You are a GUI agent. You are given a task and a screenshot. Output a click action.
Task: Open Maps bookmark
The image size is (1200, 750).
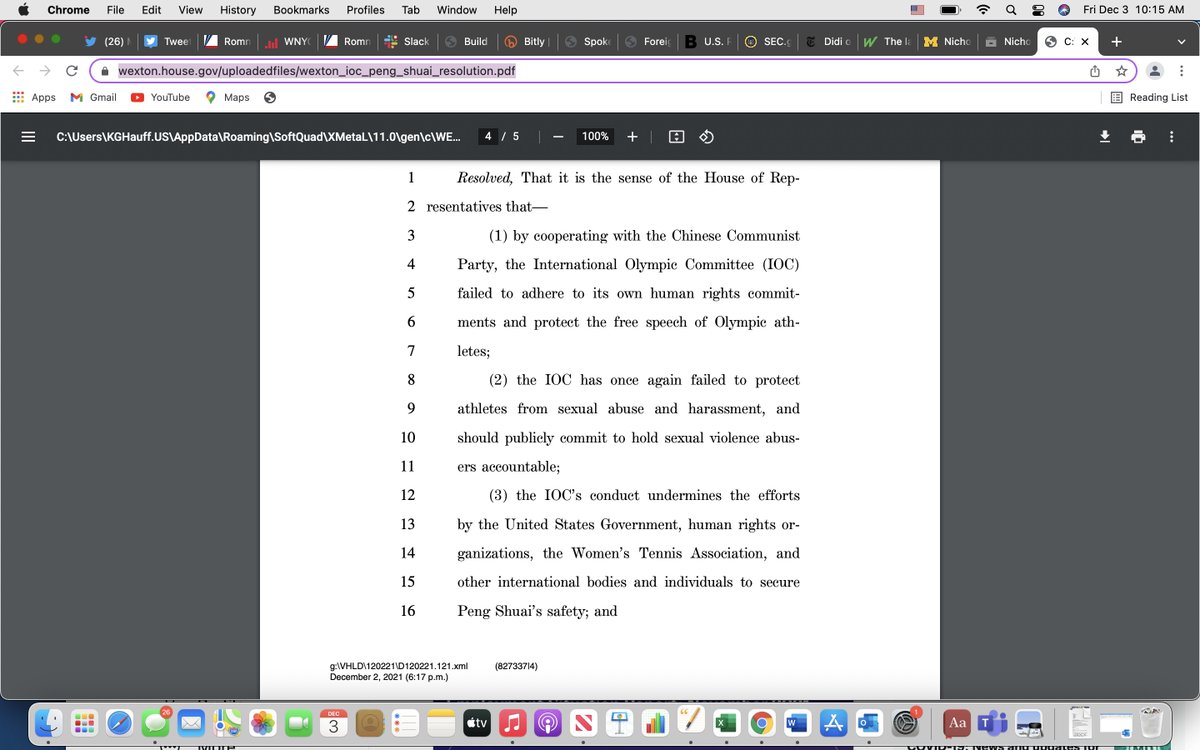[227, 97]
